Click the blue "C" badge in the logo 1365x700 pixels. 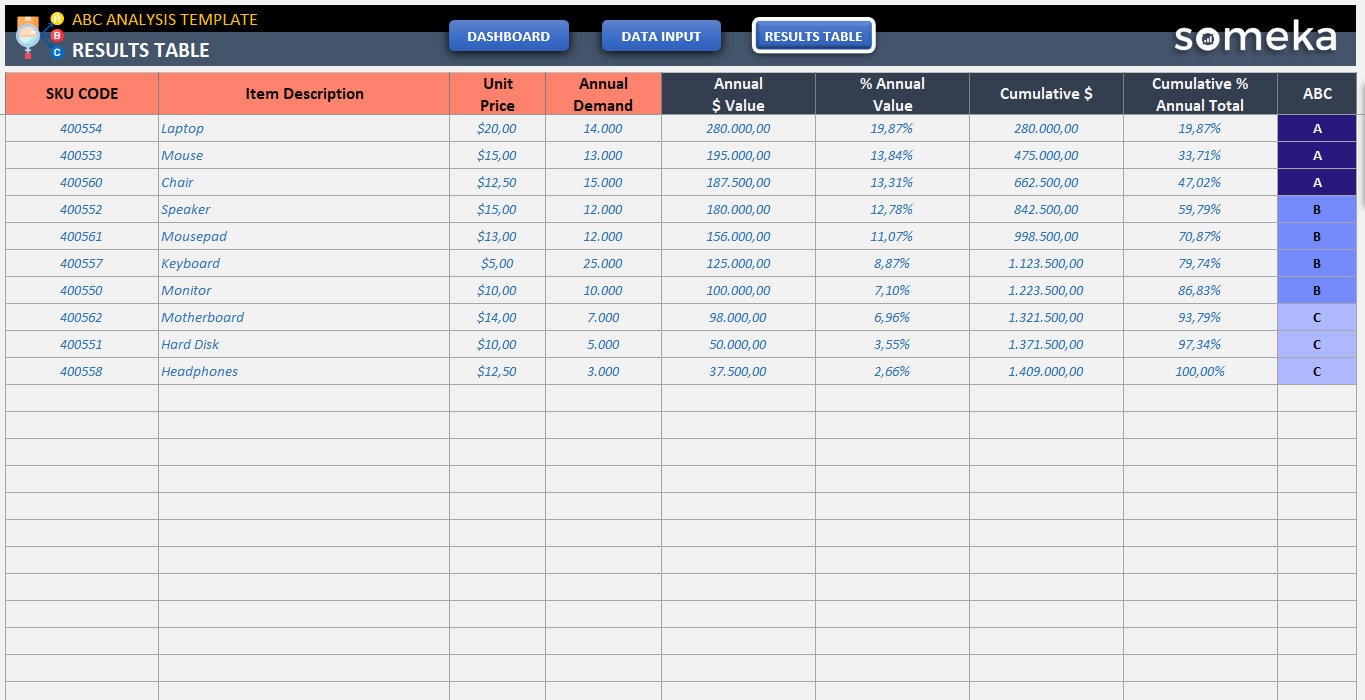(x=57, y=52)
